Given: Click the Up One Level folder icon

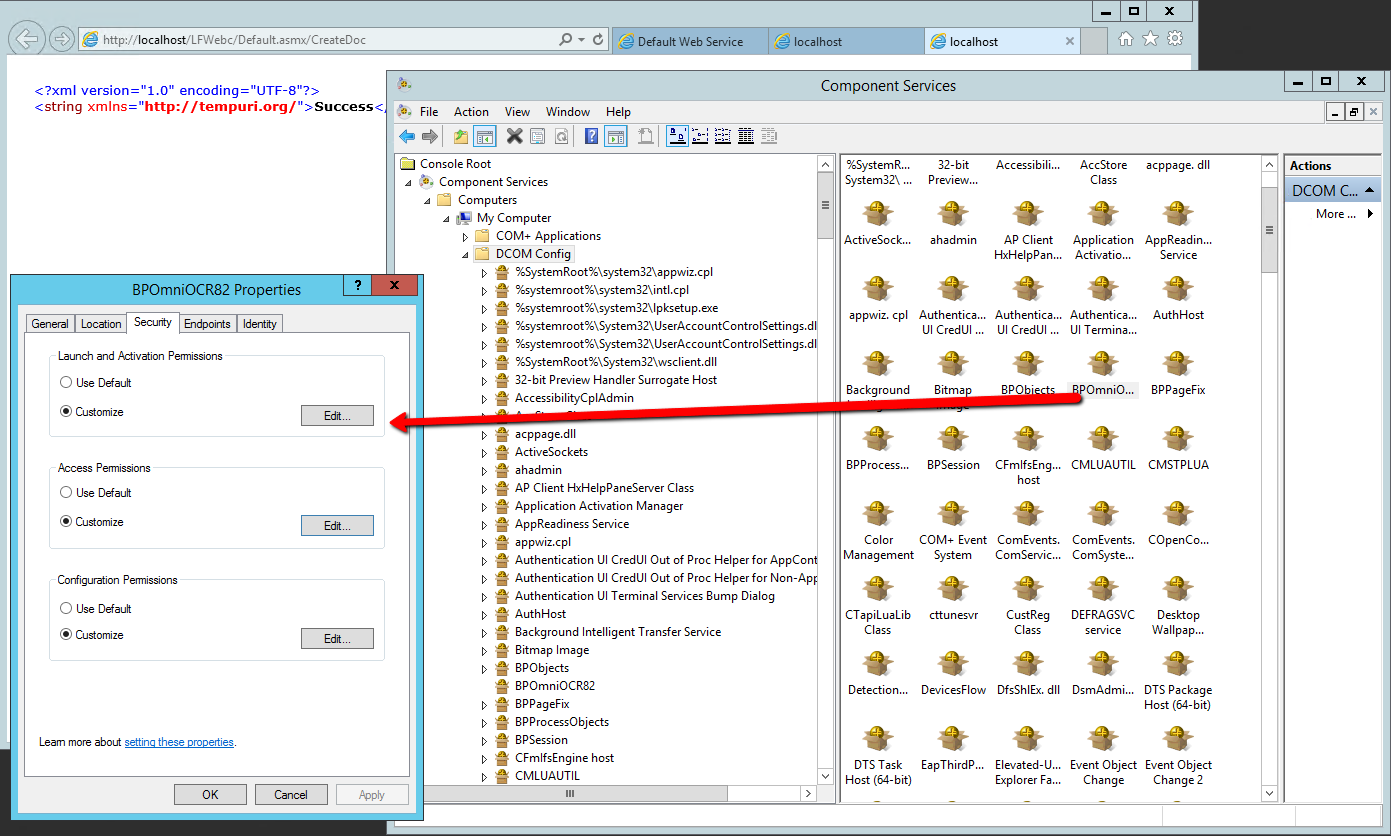Looking at the screenshot, I should 461,136.
